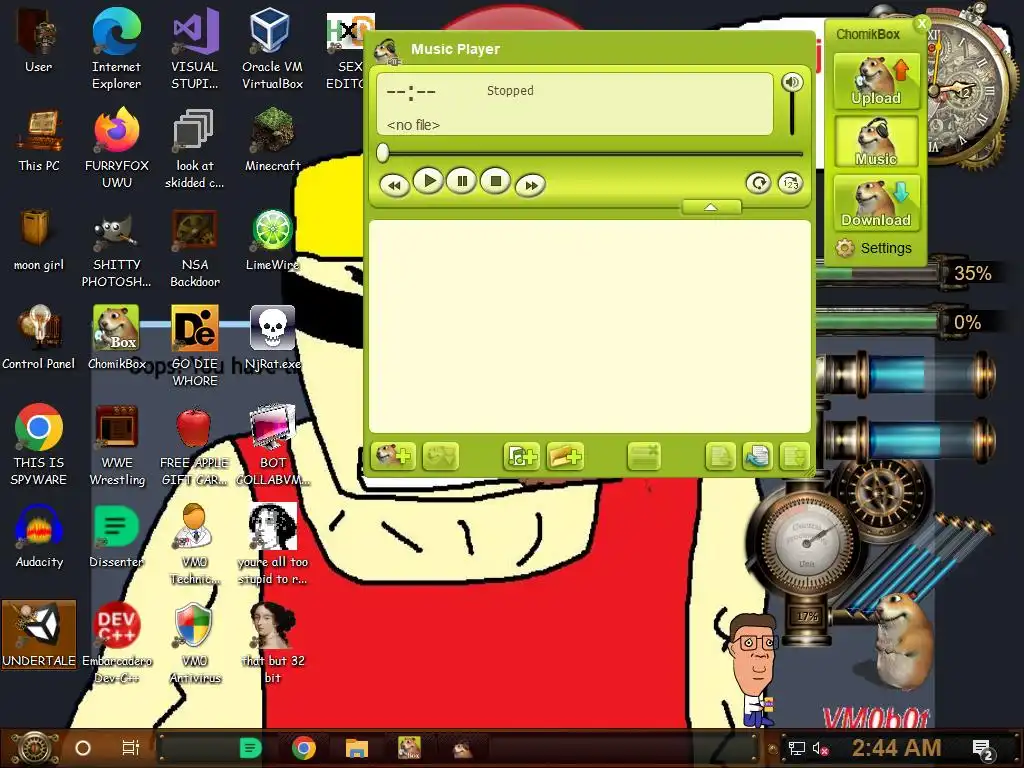Select the NjRat.exe skull icon
The height and width of the screenshot is (768, 1024).
point(272,338)
